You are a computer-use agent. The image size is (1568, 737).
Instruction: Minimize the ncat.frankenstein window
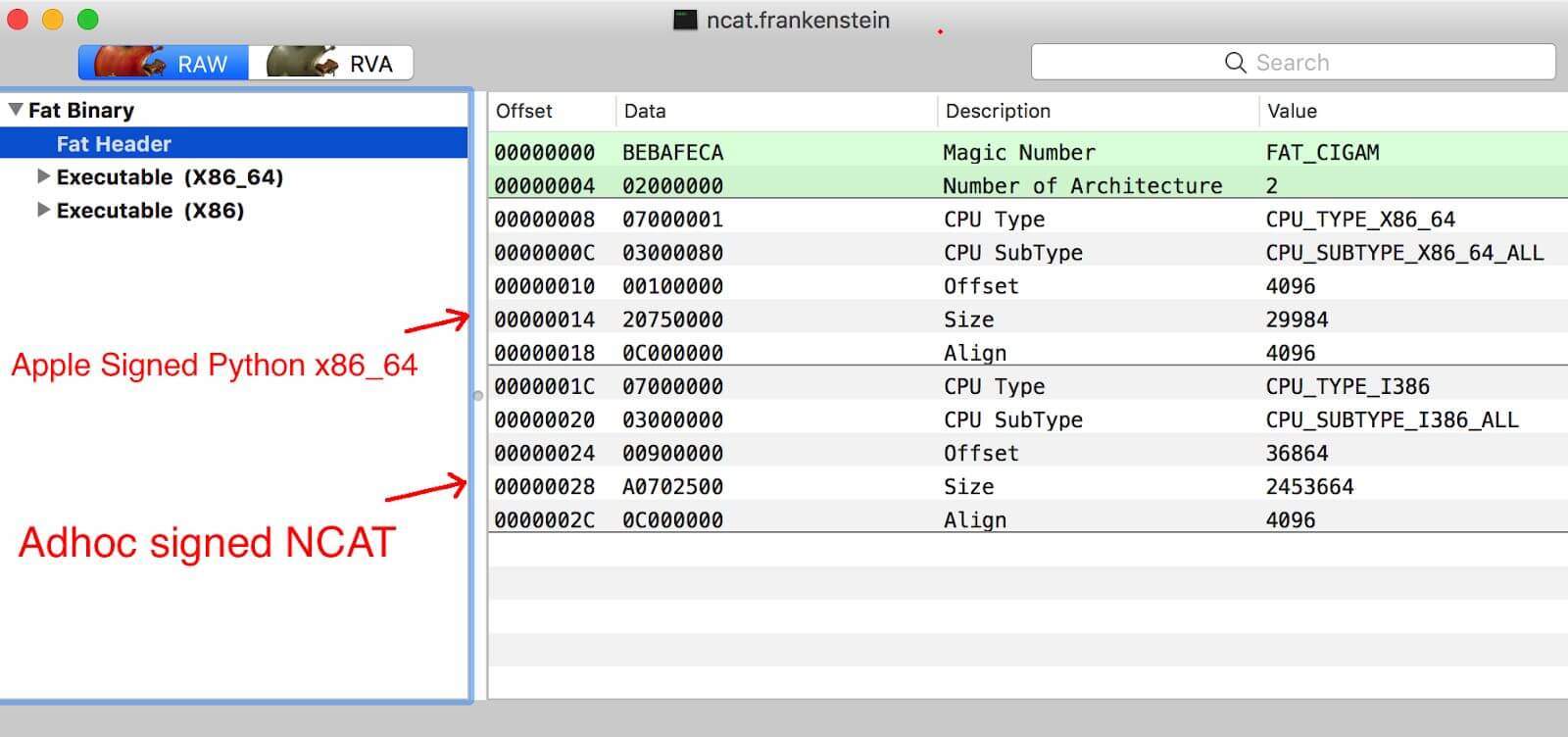(x=53, y=20)
